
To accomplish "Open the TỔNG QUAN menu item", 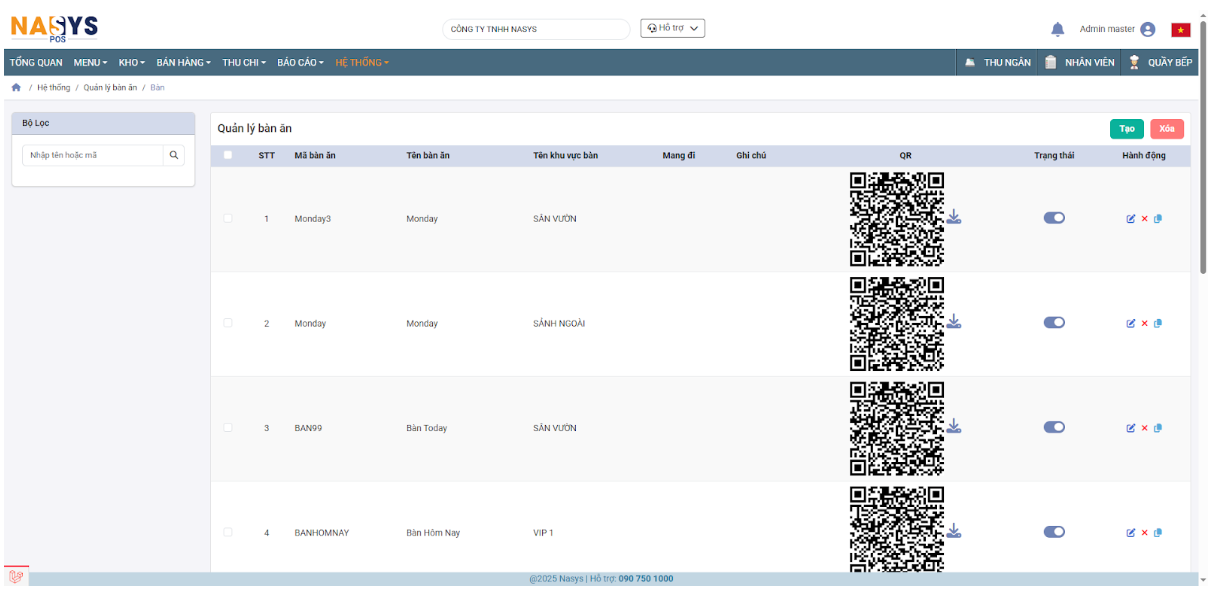I will click(36, 63).
